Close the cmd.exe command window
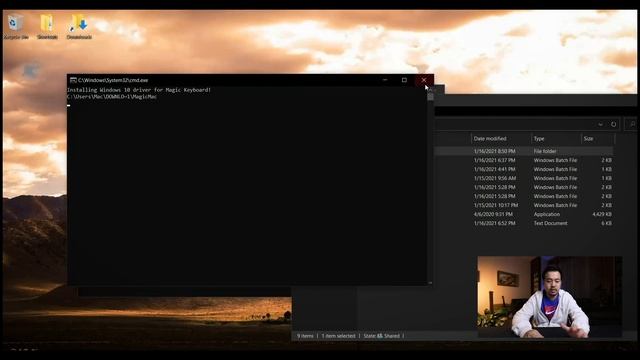The height and width of the screenshot is (360, 640). (x=424, y=80)
